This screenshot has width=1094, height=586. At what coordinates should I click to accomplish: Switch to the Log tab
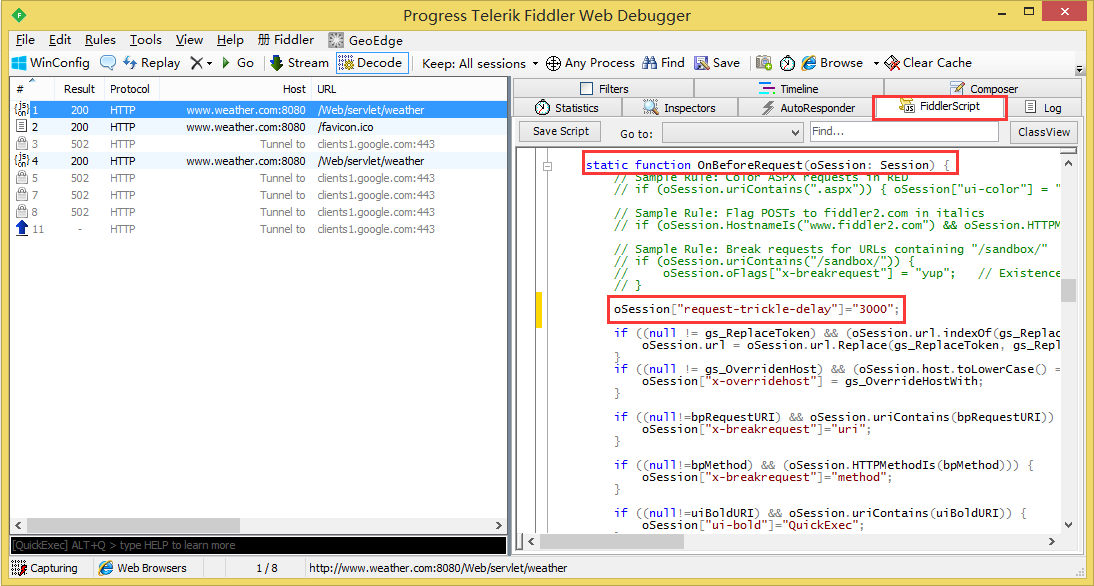(x=1043, y=108)
